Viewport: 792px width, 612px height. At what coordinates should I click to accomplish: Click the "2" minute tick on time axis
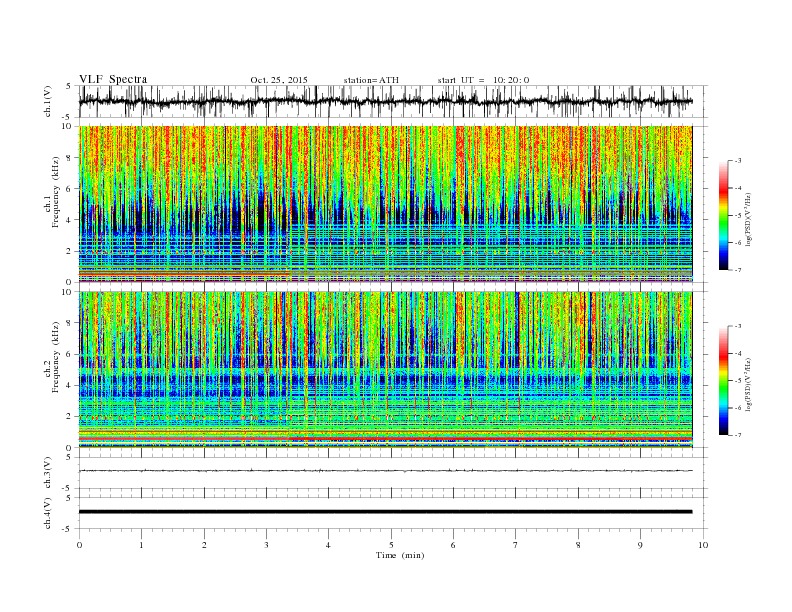point(204,545)
